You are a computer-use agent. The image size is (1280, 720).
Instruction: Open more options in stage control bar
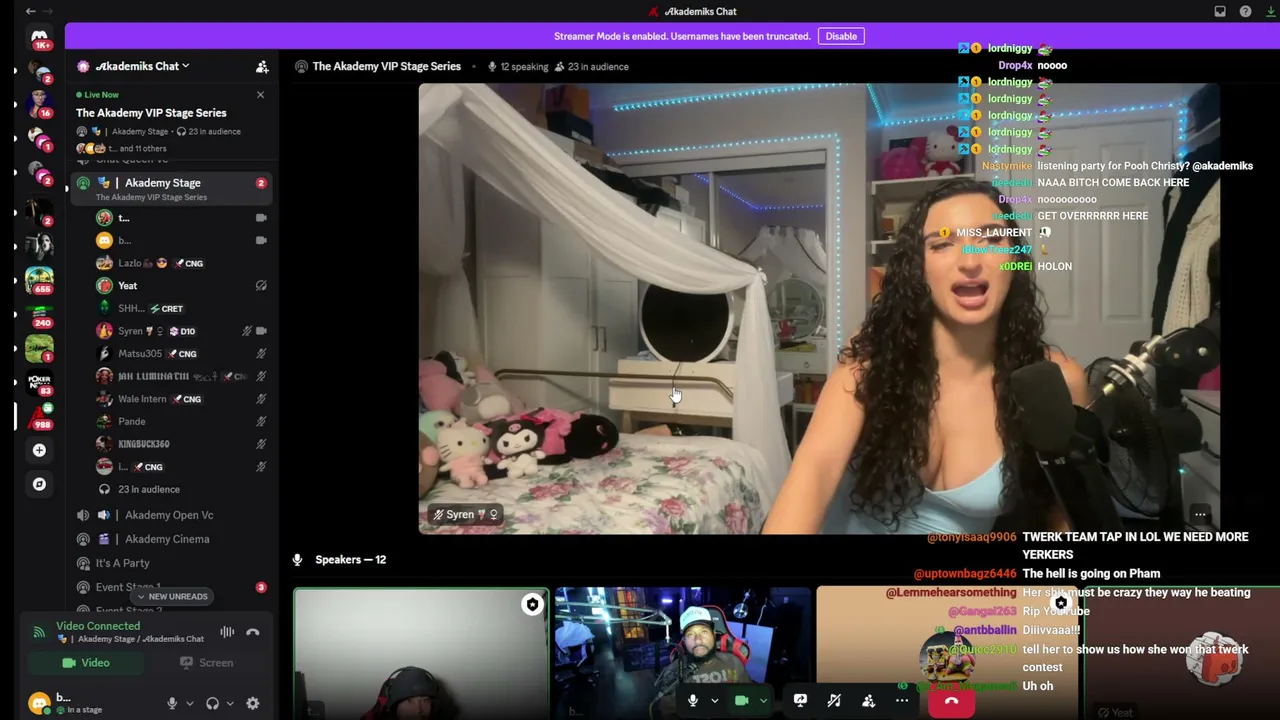(x=902, y=701)
